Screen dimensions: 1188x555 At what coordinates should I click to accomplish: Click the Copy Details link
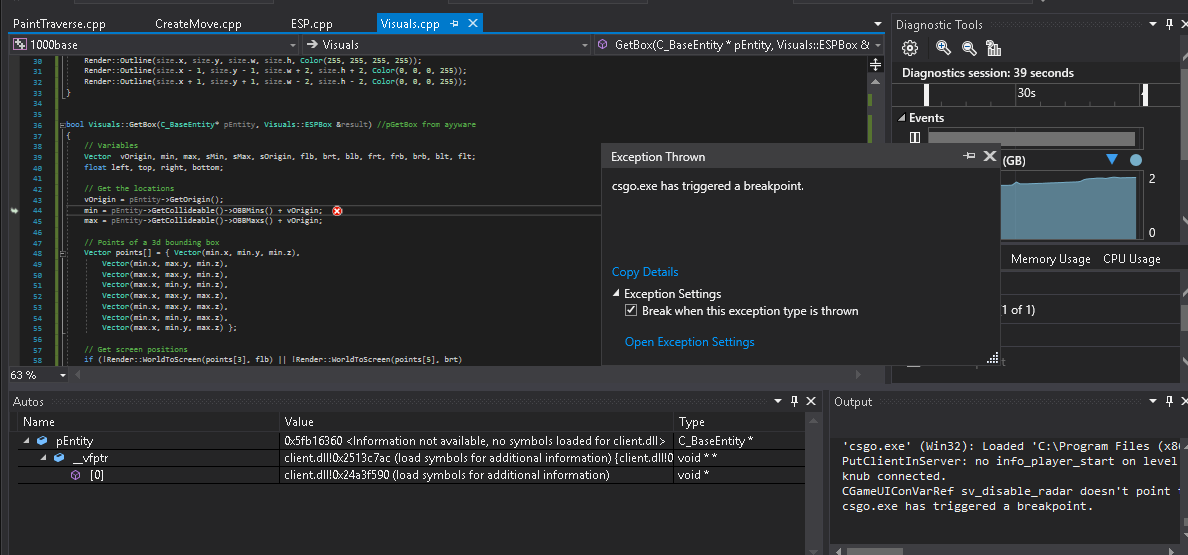(x=645, y=272)
